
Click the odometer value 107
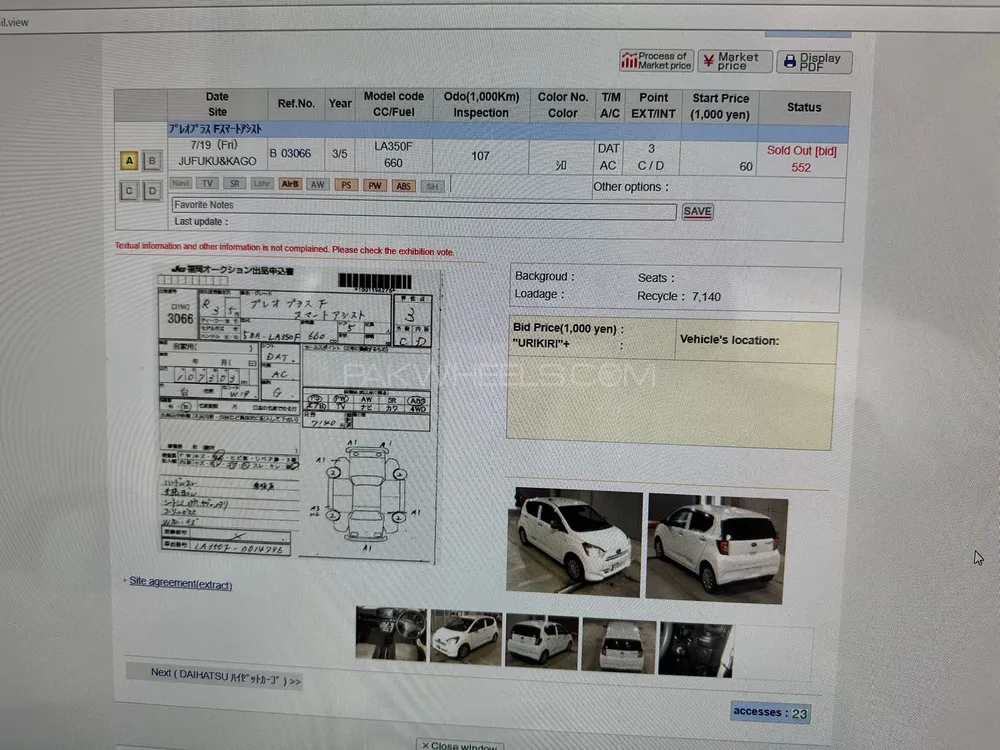[x=480, y=156]
